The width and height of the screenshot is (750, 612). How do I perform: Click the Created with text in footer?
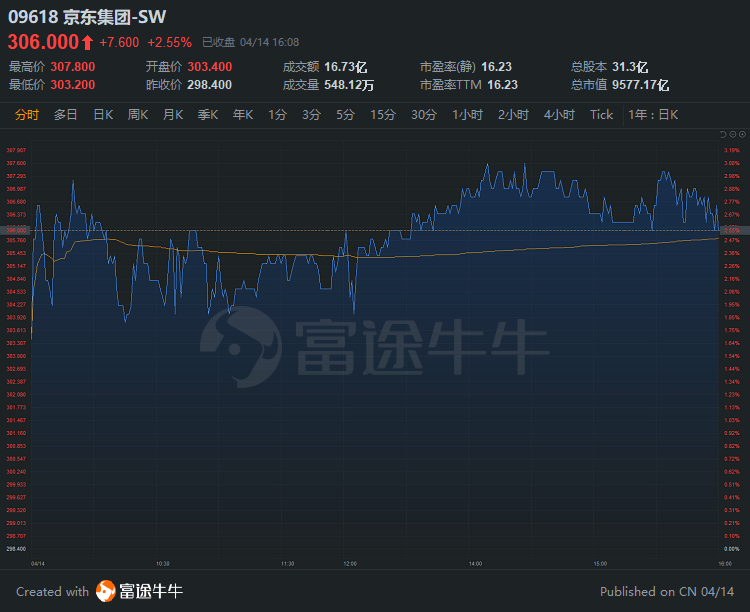[53, 591]
